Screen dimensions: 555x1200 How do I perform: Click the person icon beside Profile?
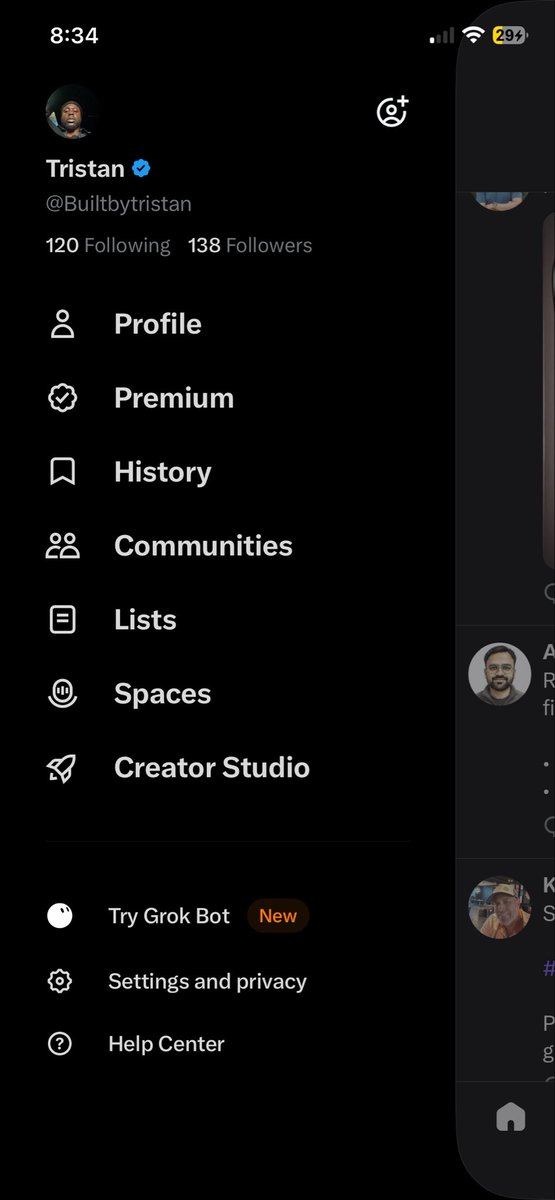[x=62, y=324]
